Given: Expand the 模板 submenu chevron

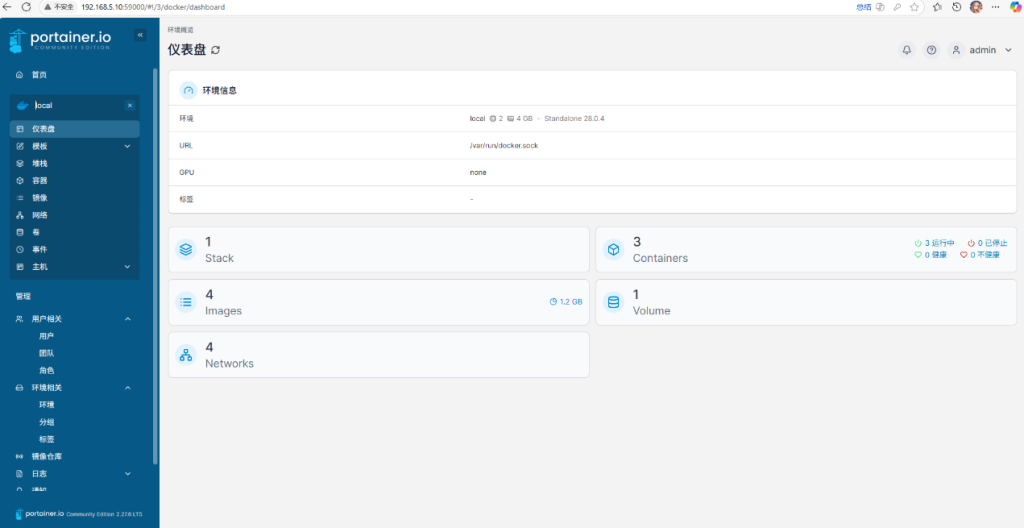Looking at the screenshot, I should 127,147.
